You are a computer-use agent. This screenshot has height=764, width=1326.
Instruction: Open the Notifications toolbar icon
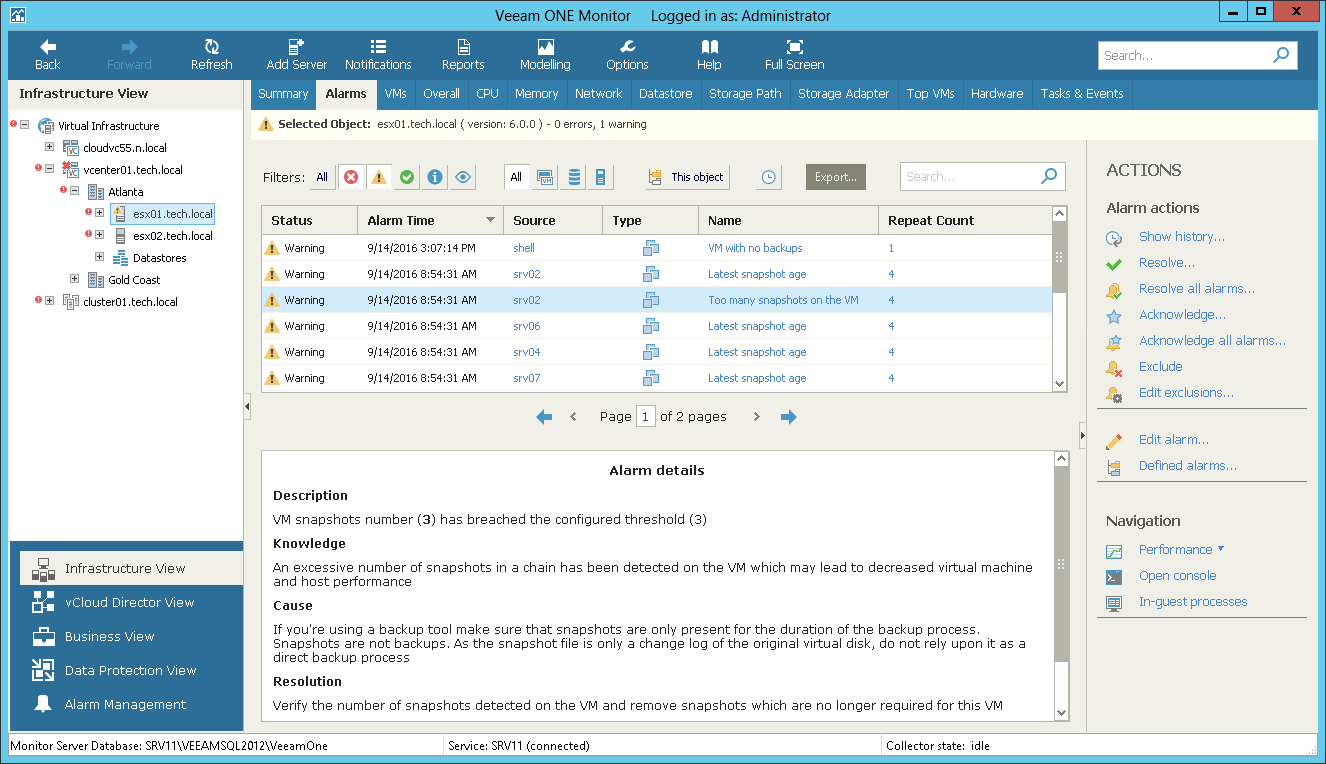pos(378,47)
